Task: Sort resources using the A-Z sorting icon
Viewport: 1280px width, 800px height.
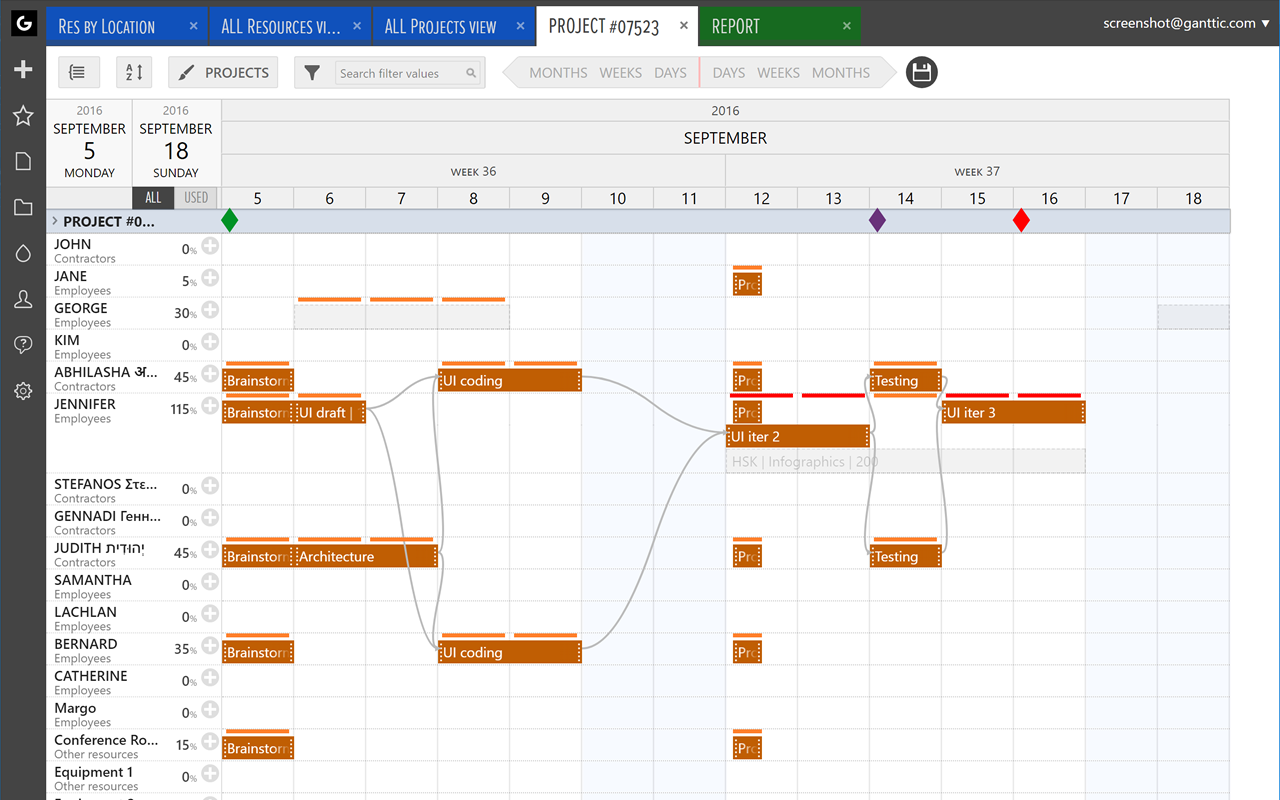Action: point(134,72)
